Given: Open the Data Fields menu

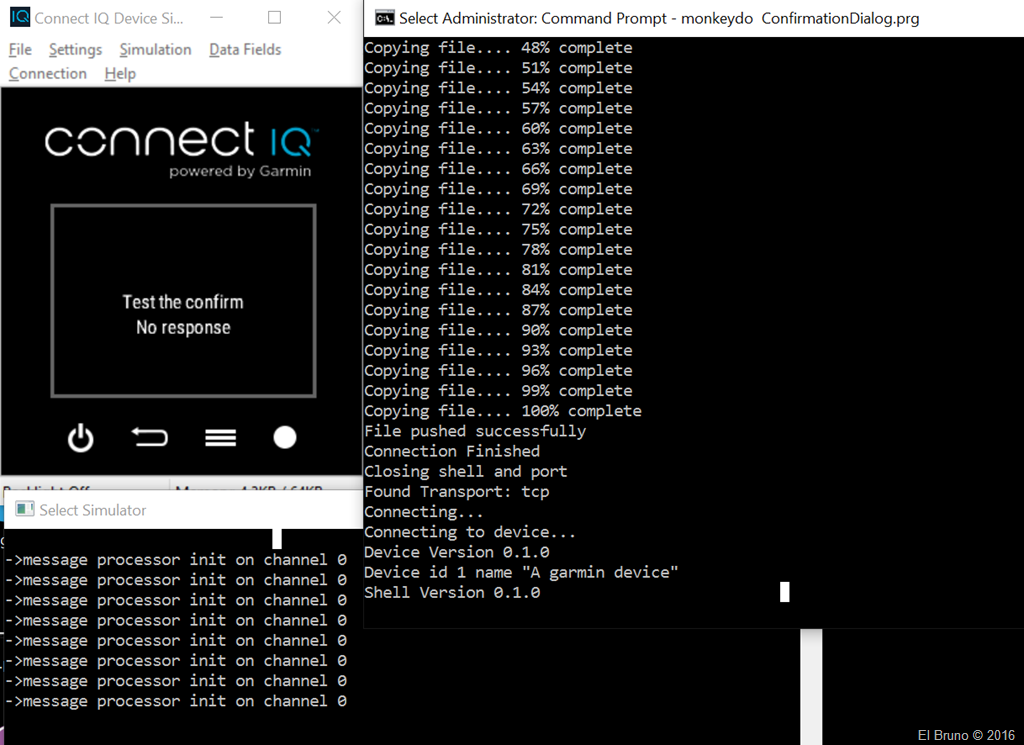Looking at the screenshot, I should coord(245,49).
